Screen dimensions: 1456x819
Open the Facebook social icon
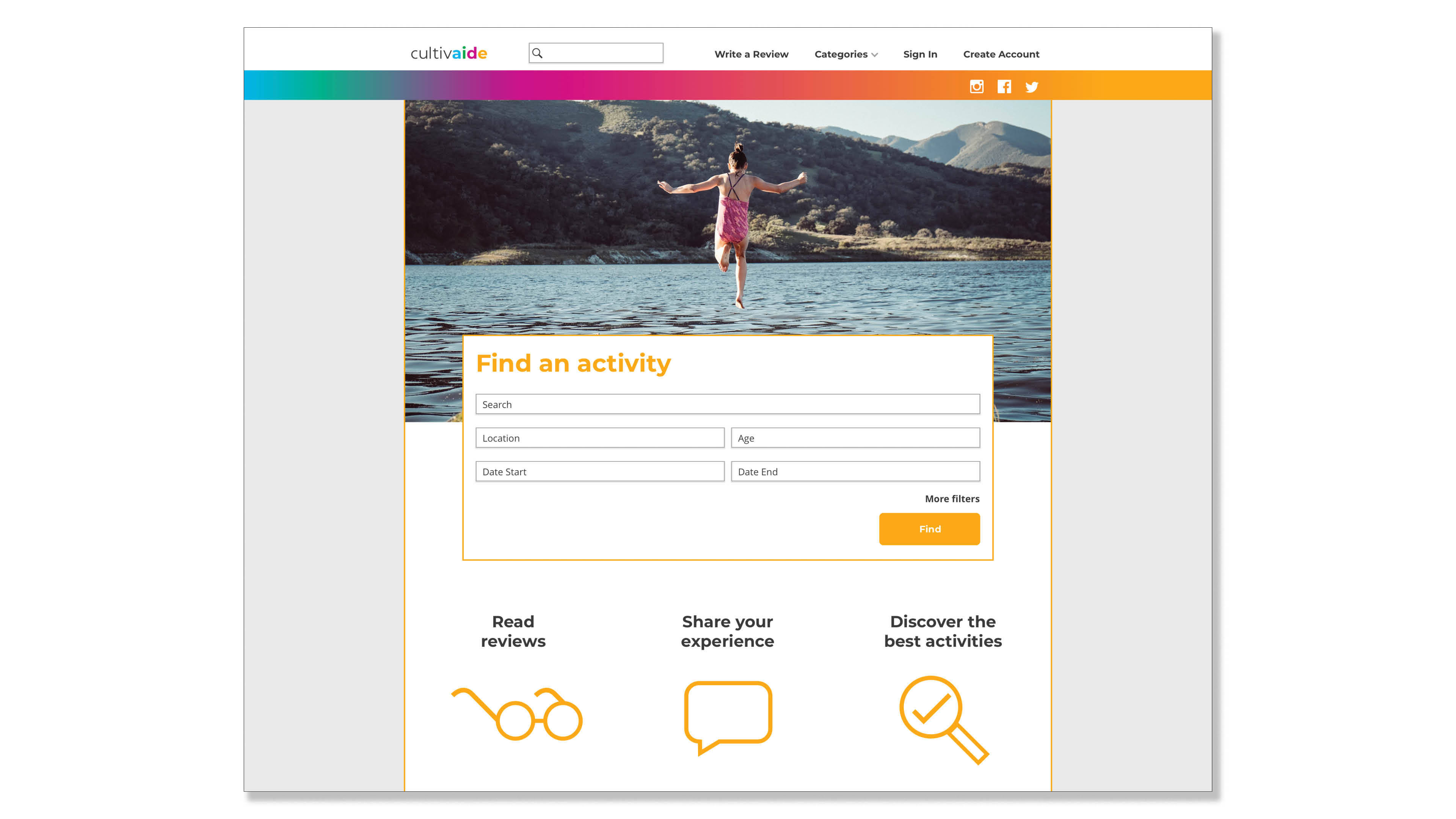(x=1004, y=86)
